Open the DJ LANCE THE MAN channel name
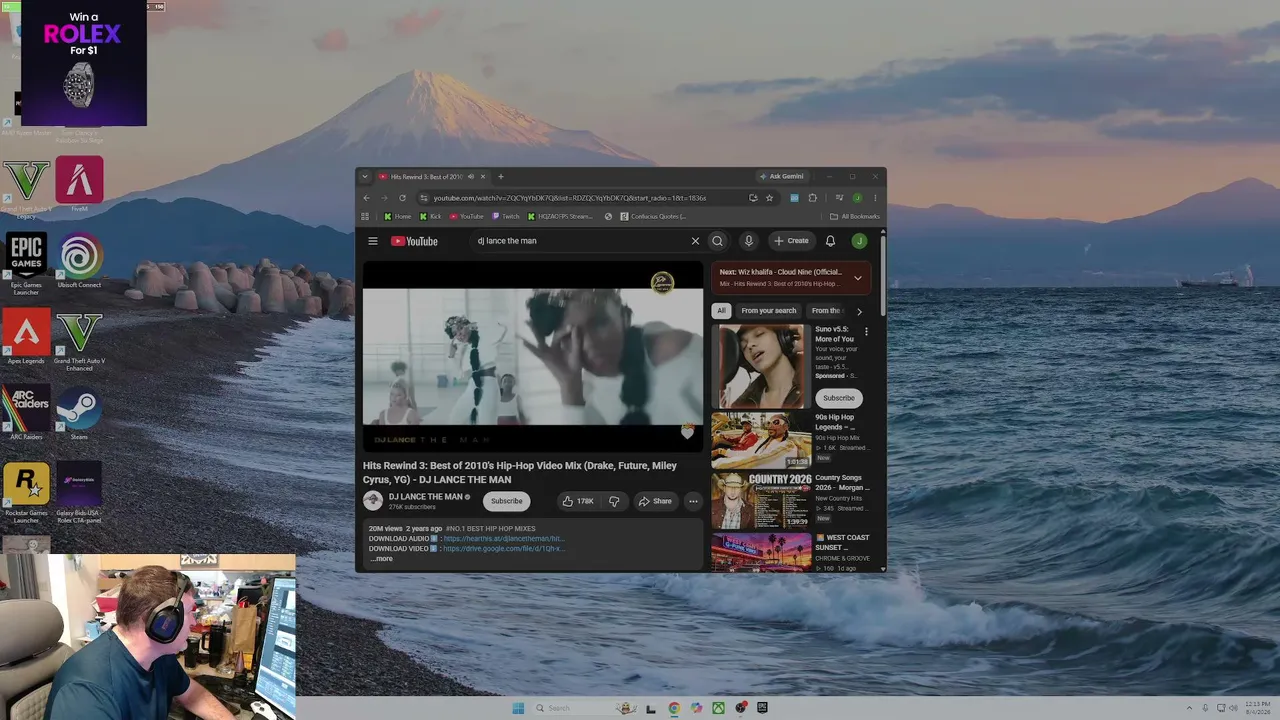This screenshot has width=1280, height=720. [x=426, y=497]
